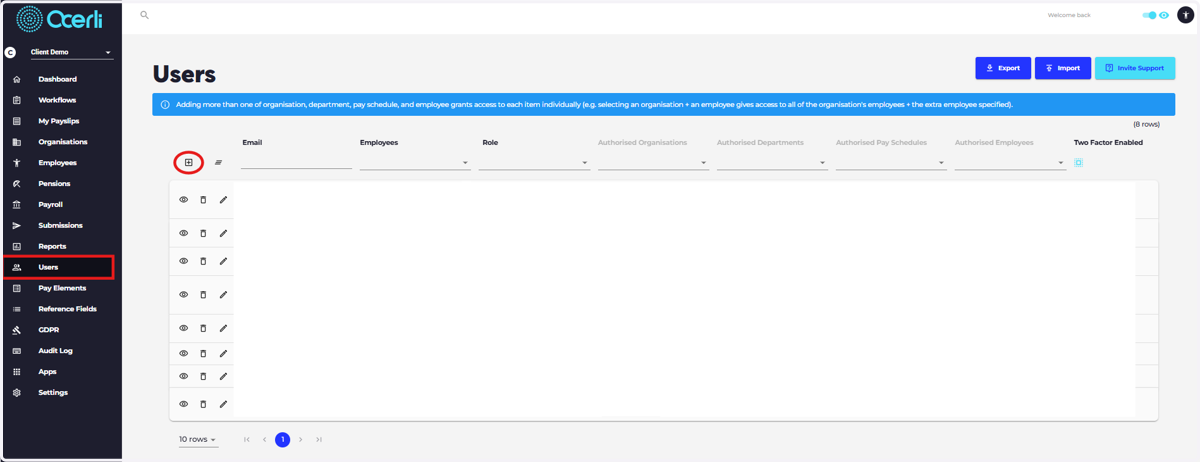
Task: Open Payroll via its bank icon
Action: pos(17,205)
